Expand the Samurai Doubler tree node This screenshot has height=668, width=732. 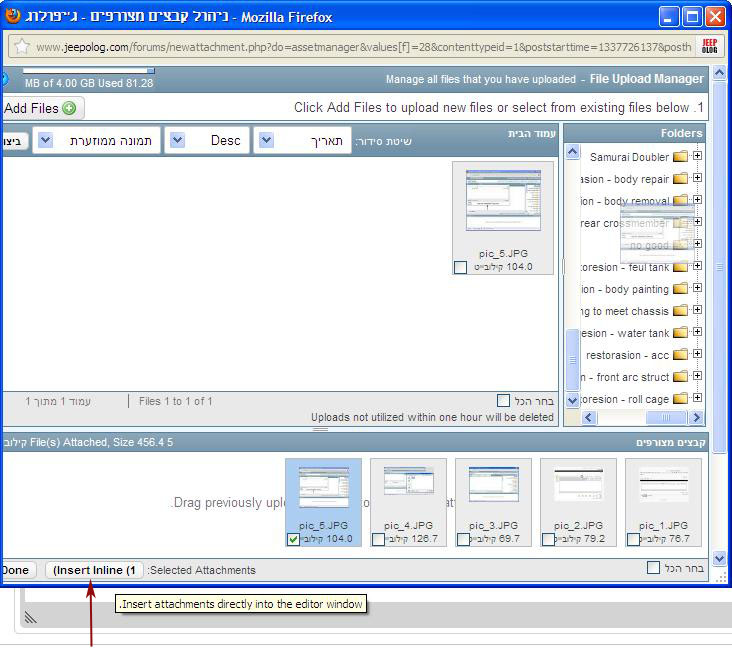coord(697,157)
